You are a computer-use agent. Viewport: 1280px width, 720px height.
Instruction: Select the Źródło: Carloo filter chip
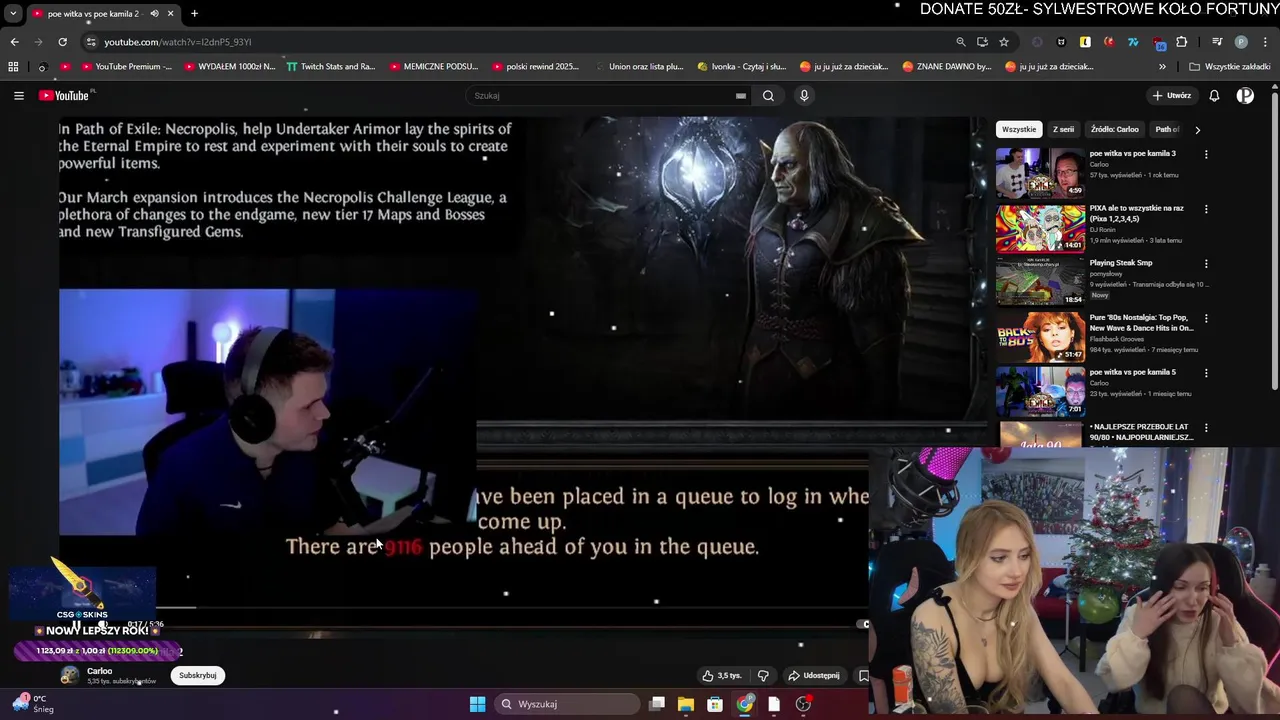pyautogui.click(x=1115, y=130)
